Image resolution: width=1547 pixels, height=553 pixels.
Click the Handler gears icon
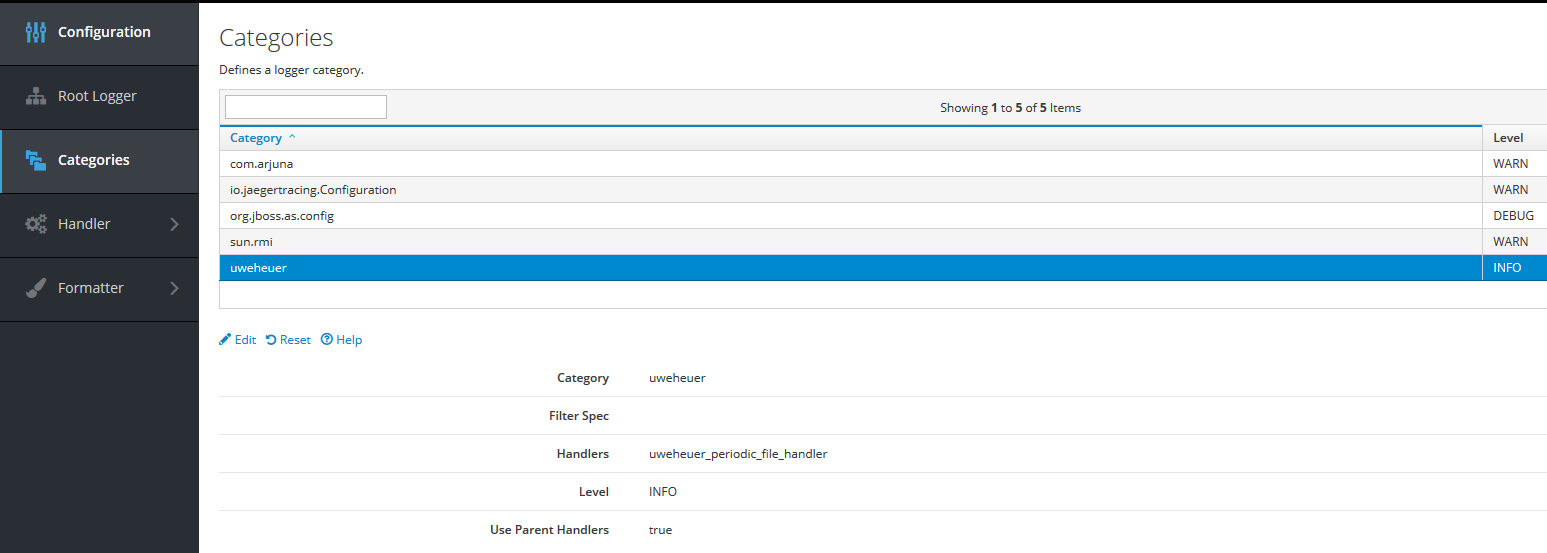(36, 224)
